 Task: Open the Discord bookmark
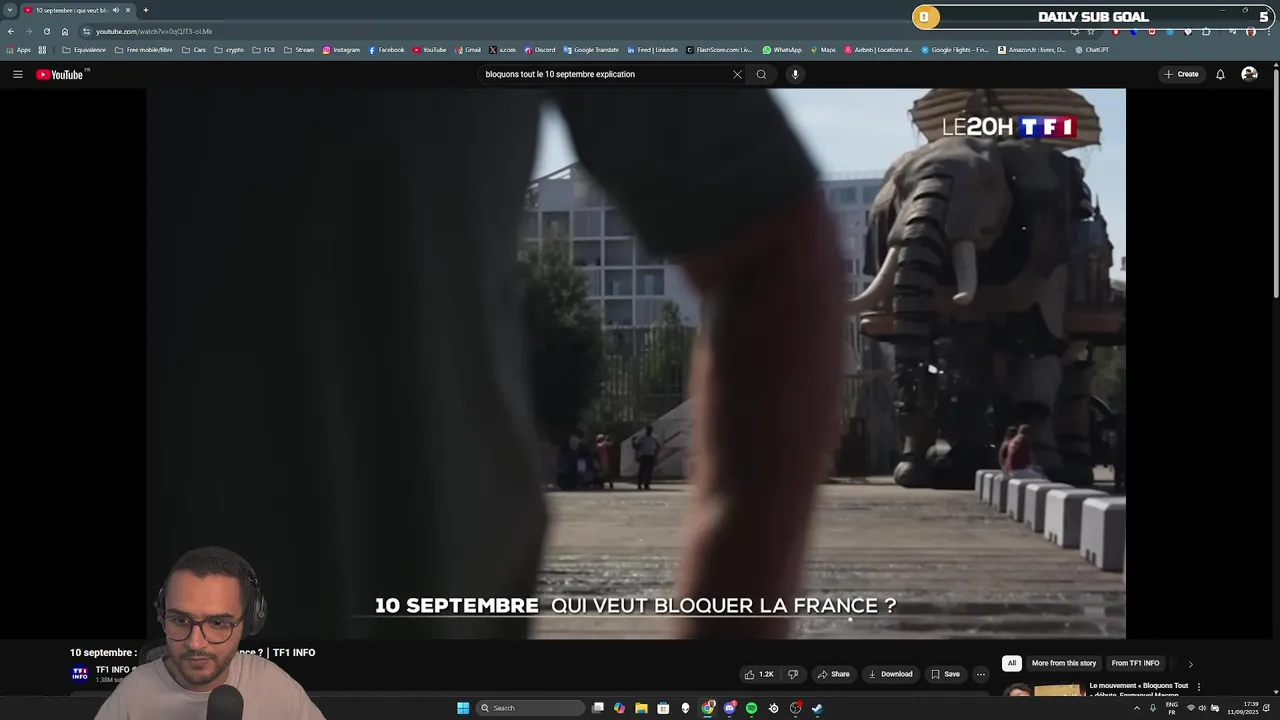[x=540, y=50]
